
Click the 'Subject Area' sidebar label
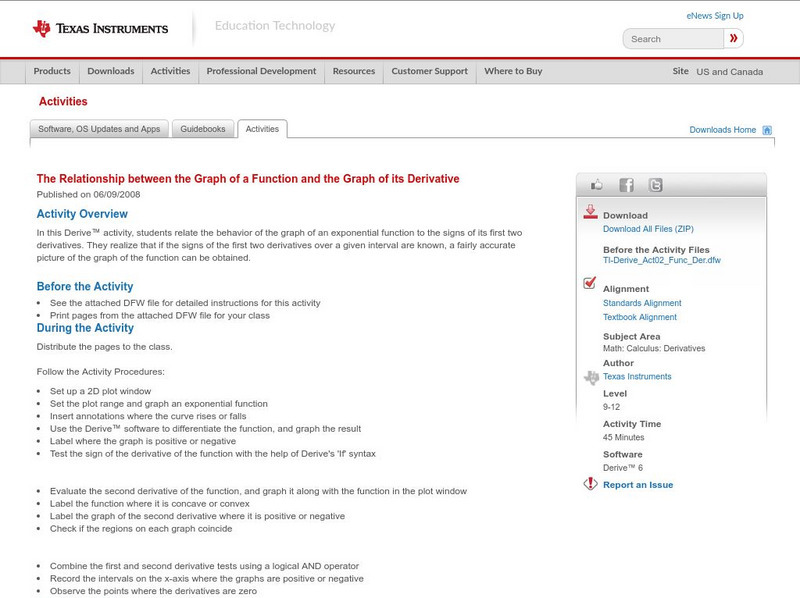pyautogui.click(x=632, y=337)
